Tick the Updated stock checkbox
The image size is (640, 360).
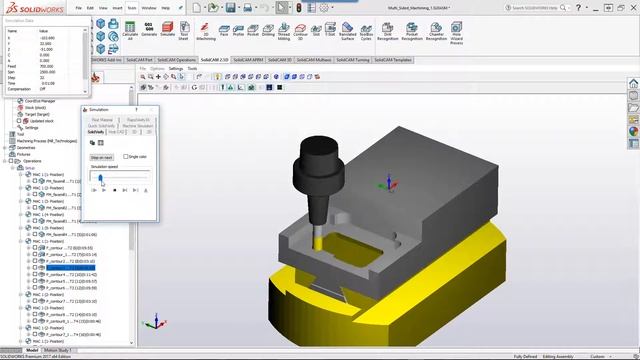[19, 121]
